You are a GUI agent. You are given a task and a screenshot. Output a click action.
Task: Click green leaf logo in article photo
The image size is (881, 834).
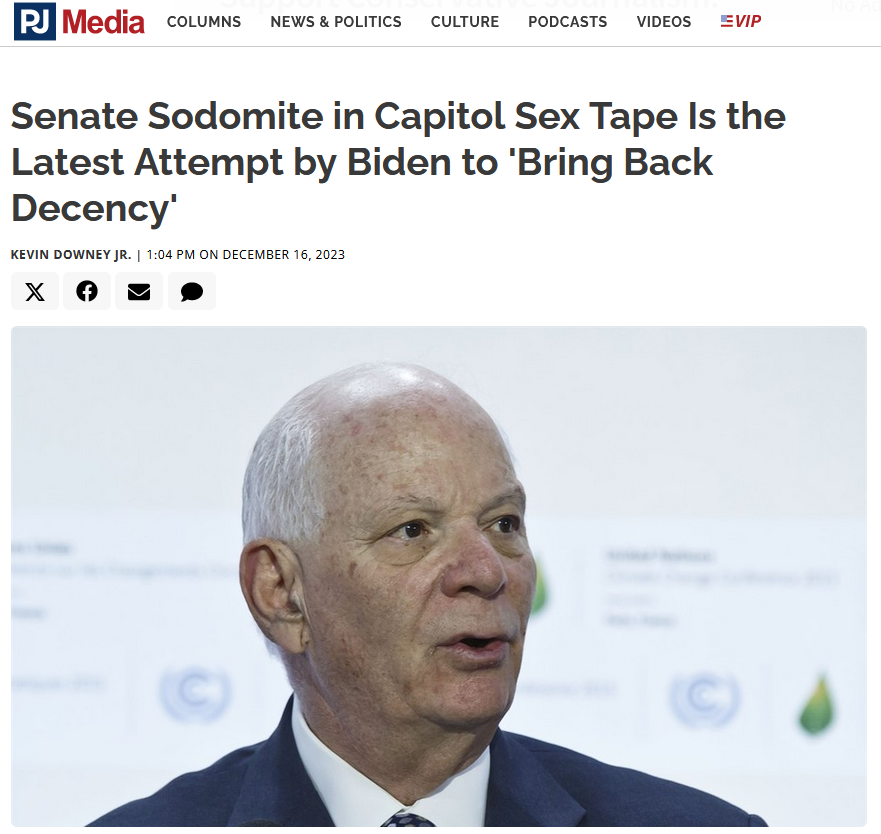[x=817, y=705]
